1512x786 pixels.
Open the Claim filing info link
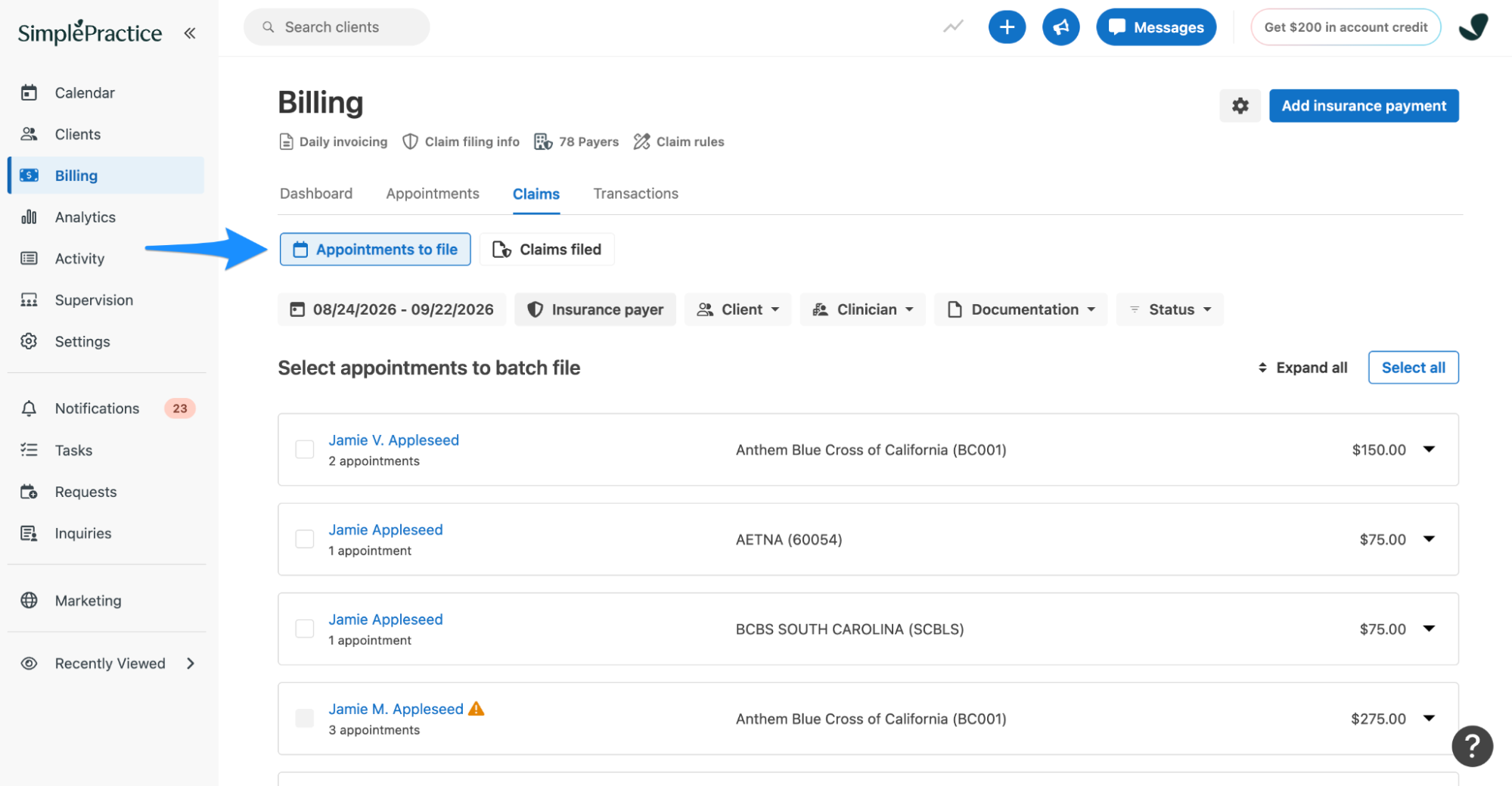pos(461,141)
